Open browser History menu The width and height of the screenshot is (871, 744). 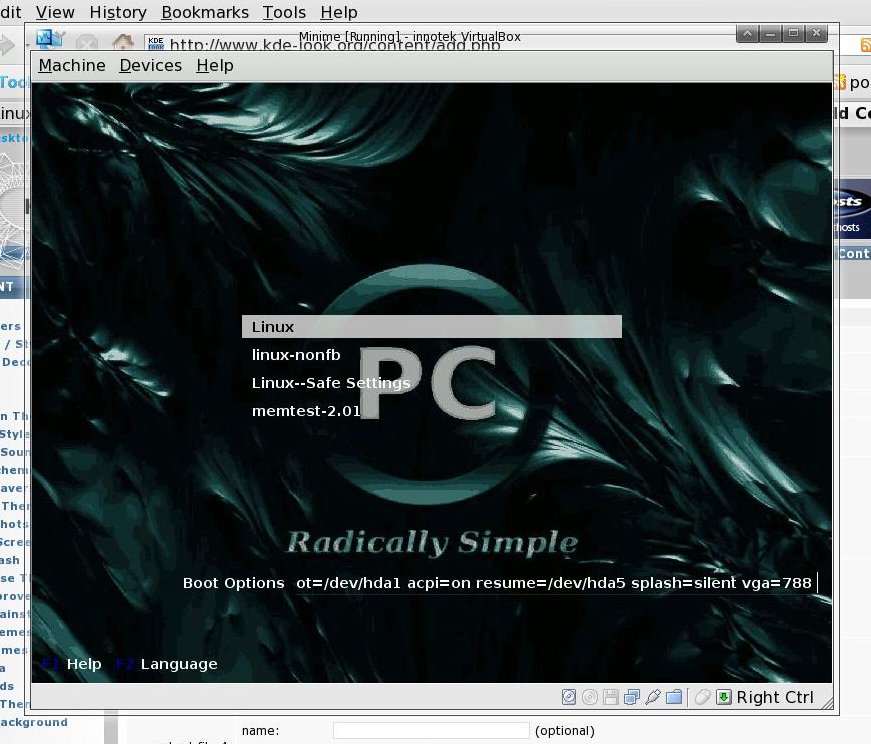tap(118, 12)
